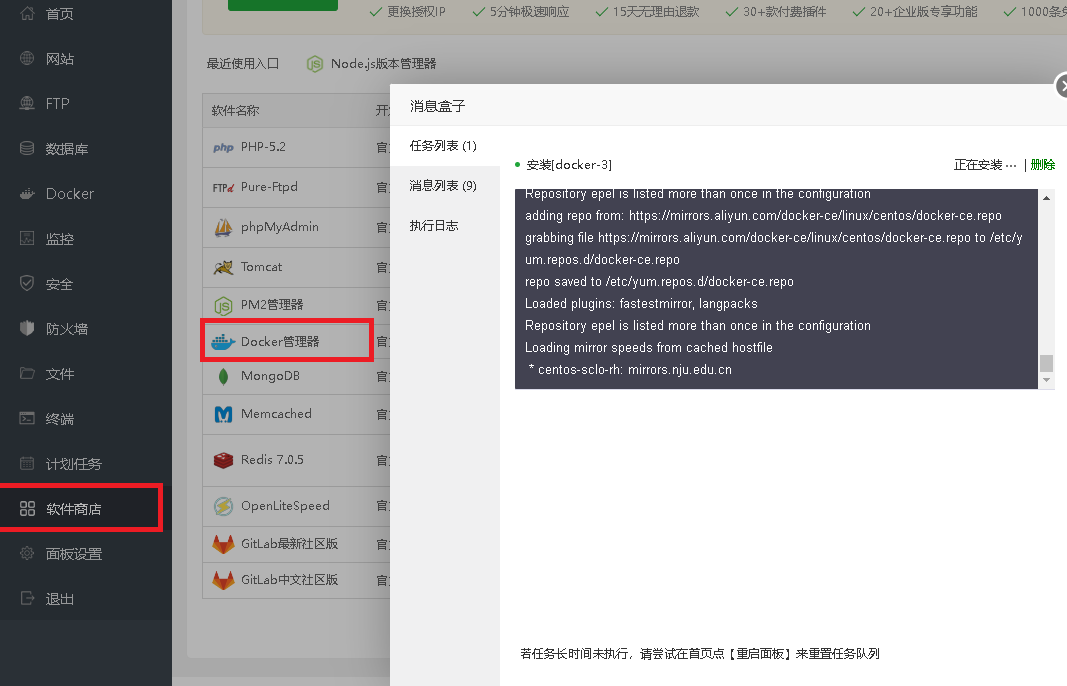Viewport: 1067px width, 686px height.
Task: Open the 任务列表 (1) tab
Action: [x=443, y=146]
